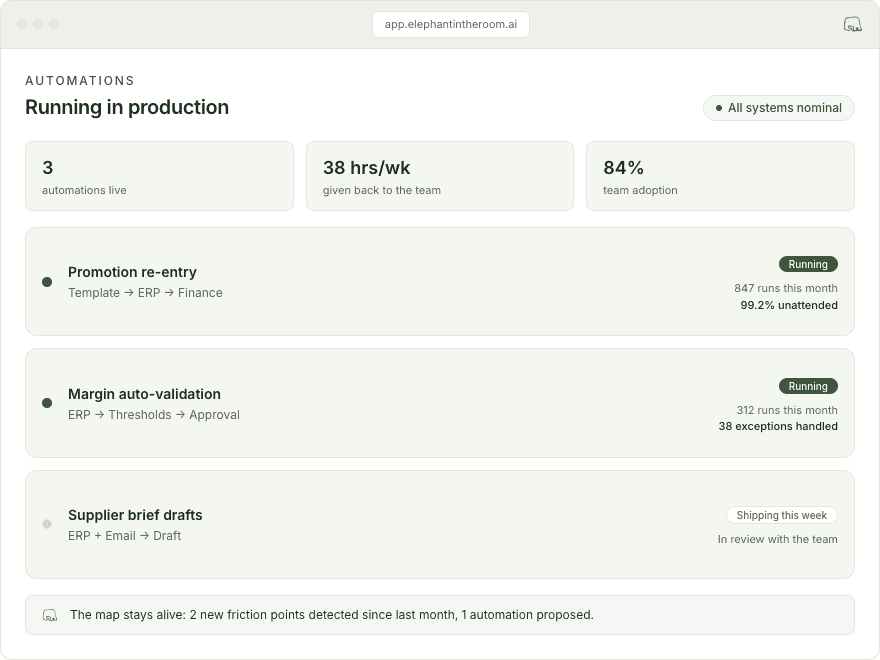
Task: Click green status dot beside Promotion re-entry
Action: point(47,282)
